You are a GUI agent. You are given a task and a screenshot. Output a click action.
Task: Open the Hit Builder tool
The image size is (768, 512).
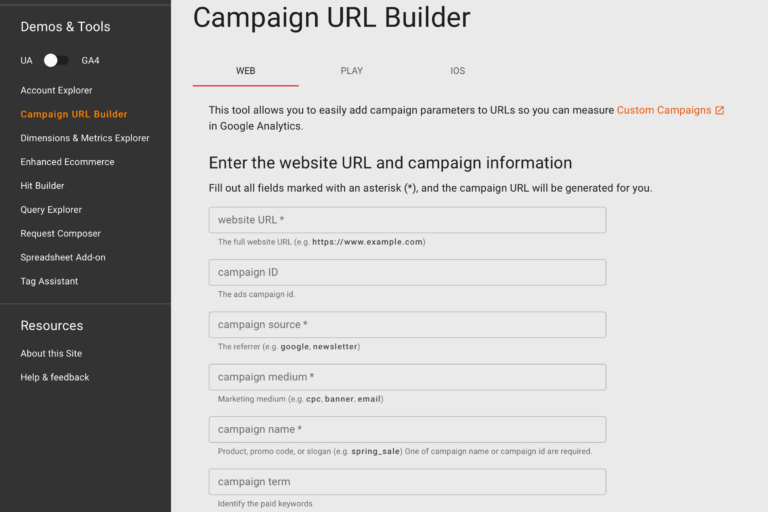(x=42, y=186)
